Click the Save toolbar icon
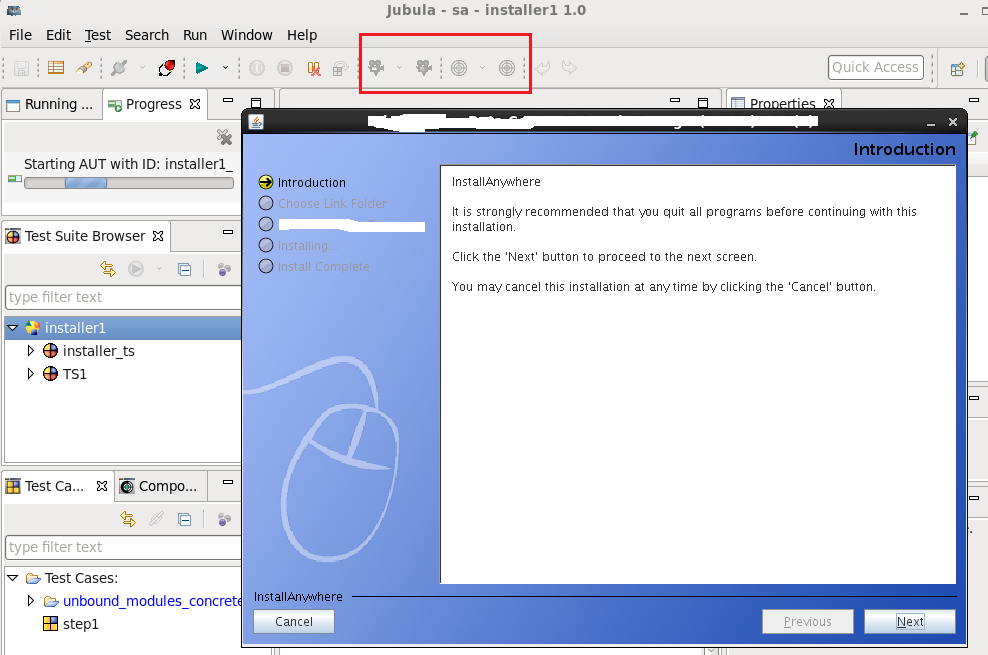This screenshot has height=655, width=988. [x=21, y=68]
